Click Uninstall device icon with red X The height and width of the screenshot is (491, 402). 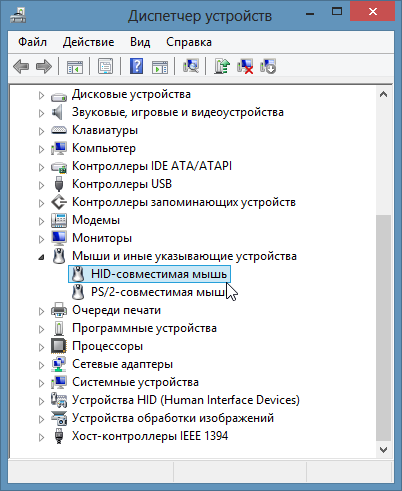click(x=245, y=66)
